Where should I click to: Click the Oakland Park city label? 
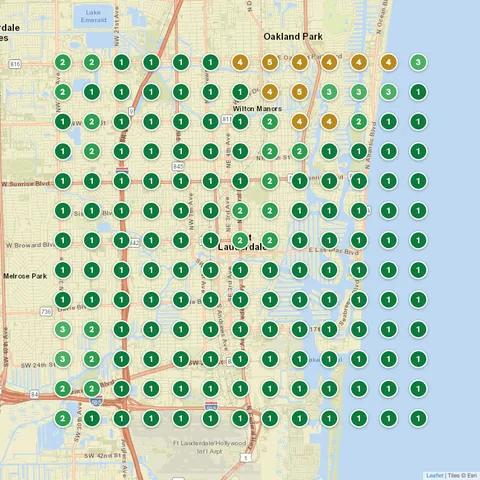[293, 37]
